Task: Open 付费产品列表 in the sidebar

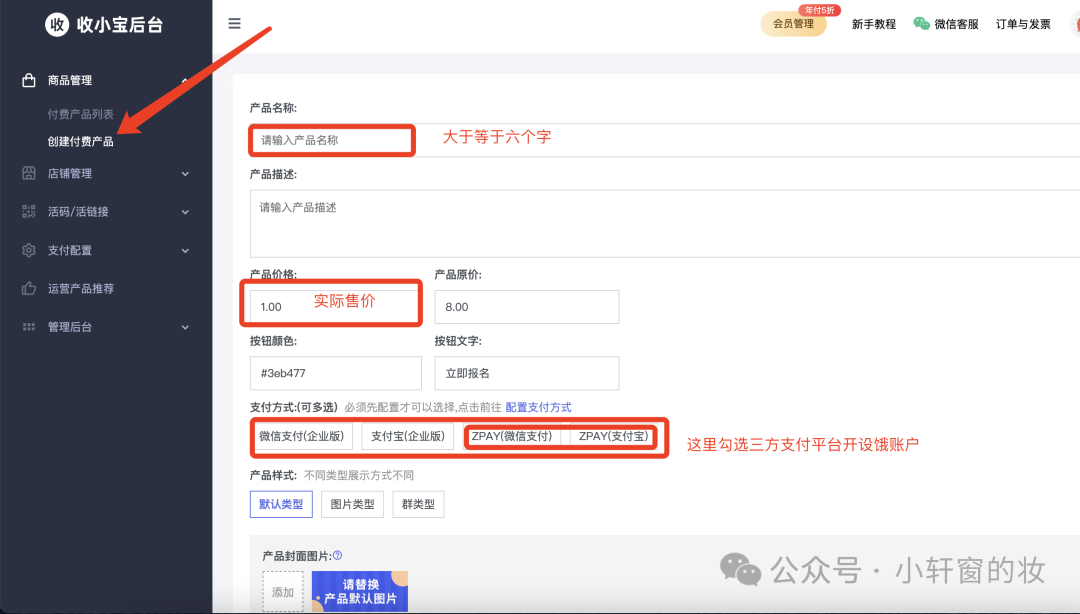Action: click(x=81, y=113)
